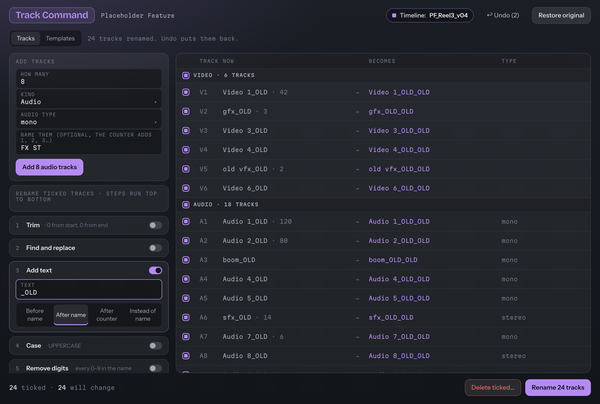This screenshot has height=404, width=600.
Task: Untick the A3 boom_OLD track checkbox
Action: pyautogui.click(x=186, y=260)
